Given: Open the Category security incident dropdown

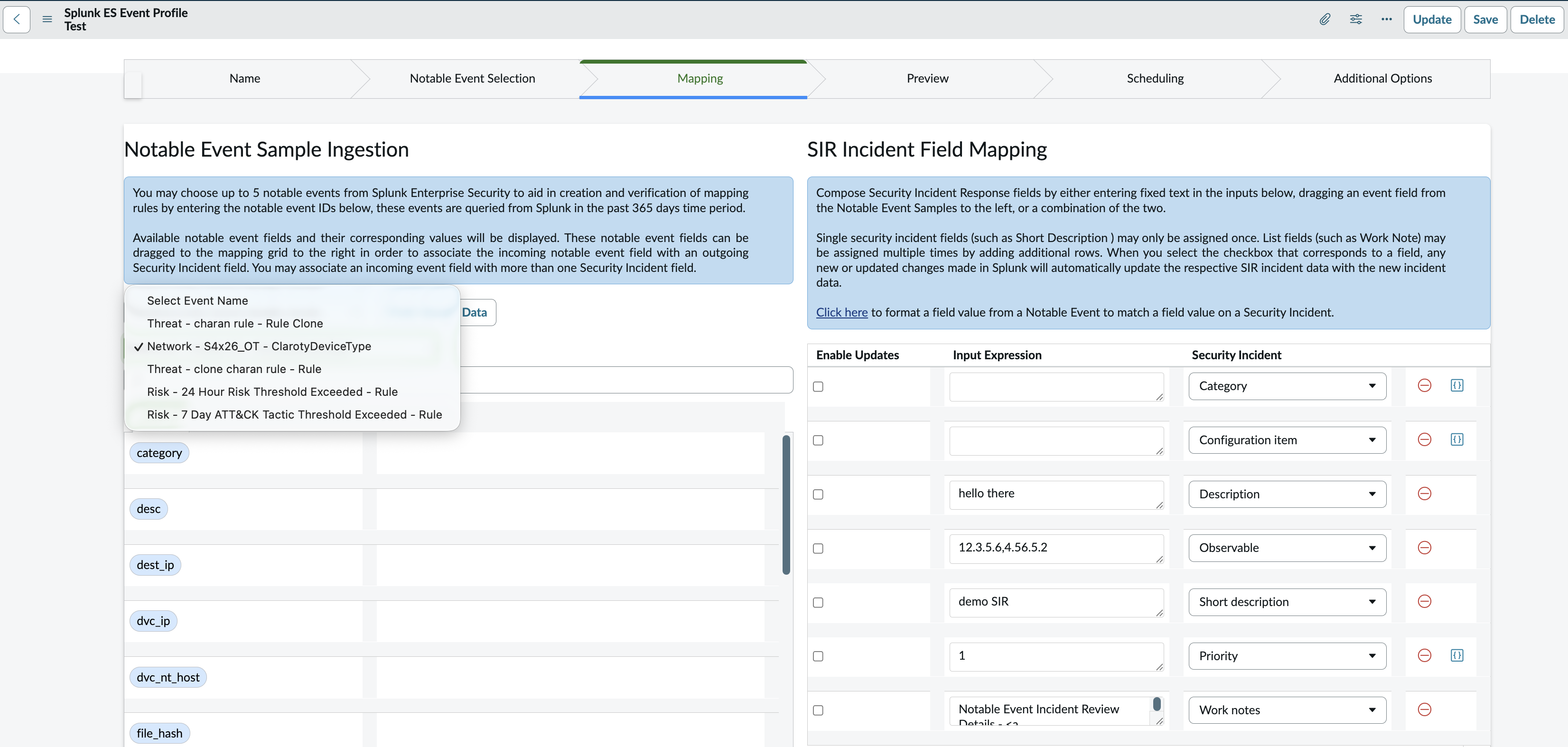Looking at the screenshot, I should (1287, 386).
